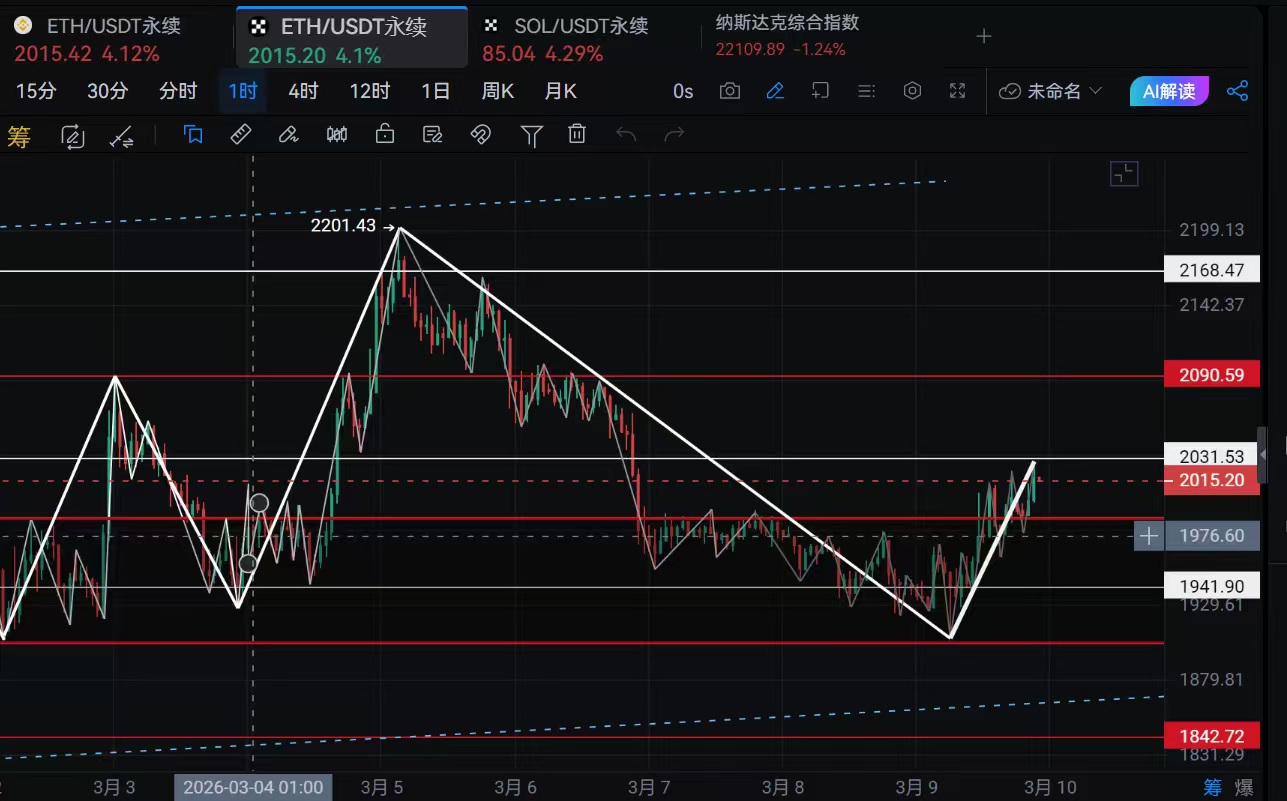
Task: Select the ruler measurement tool
Action: 241,135
